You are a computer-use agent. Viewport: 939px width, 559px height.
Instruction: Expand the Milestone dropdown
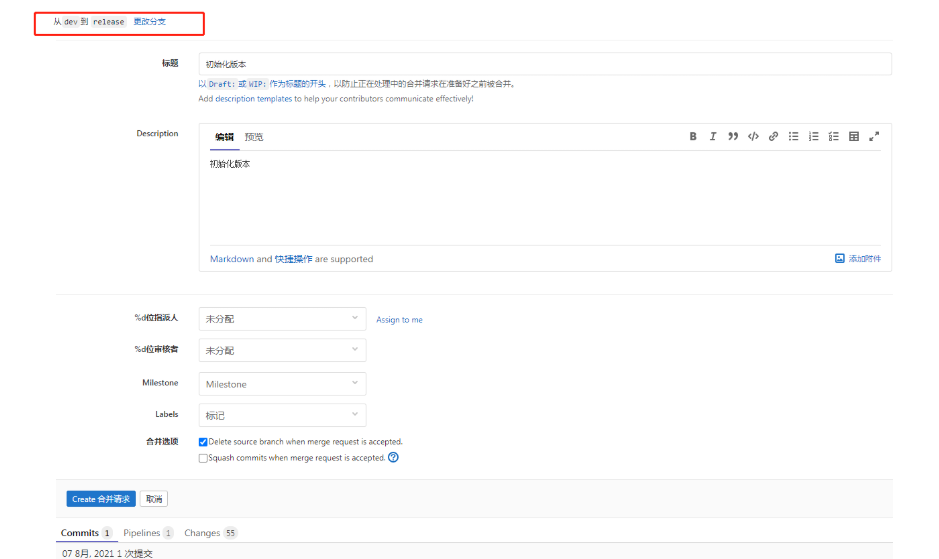[x=282, y=384]
